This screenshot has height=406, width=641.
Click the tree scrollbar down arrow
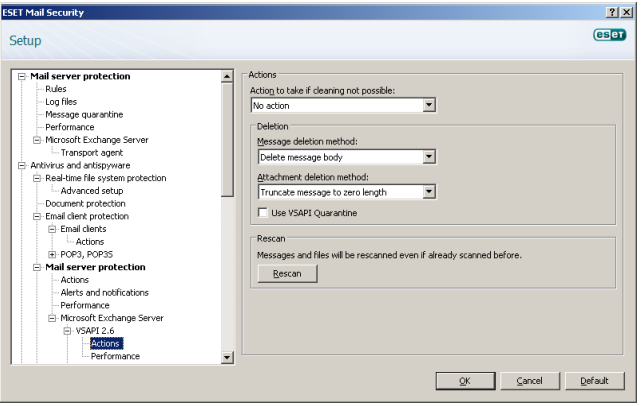(229, 359)
